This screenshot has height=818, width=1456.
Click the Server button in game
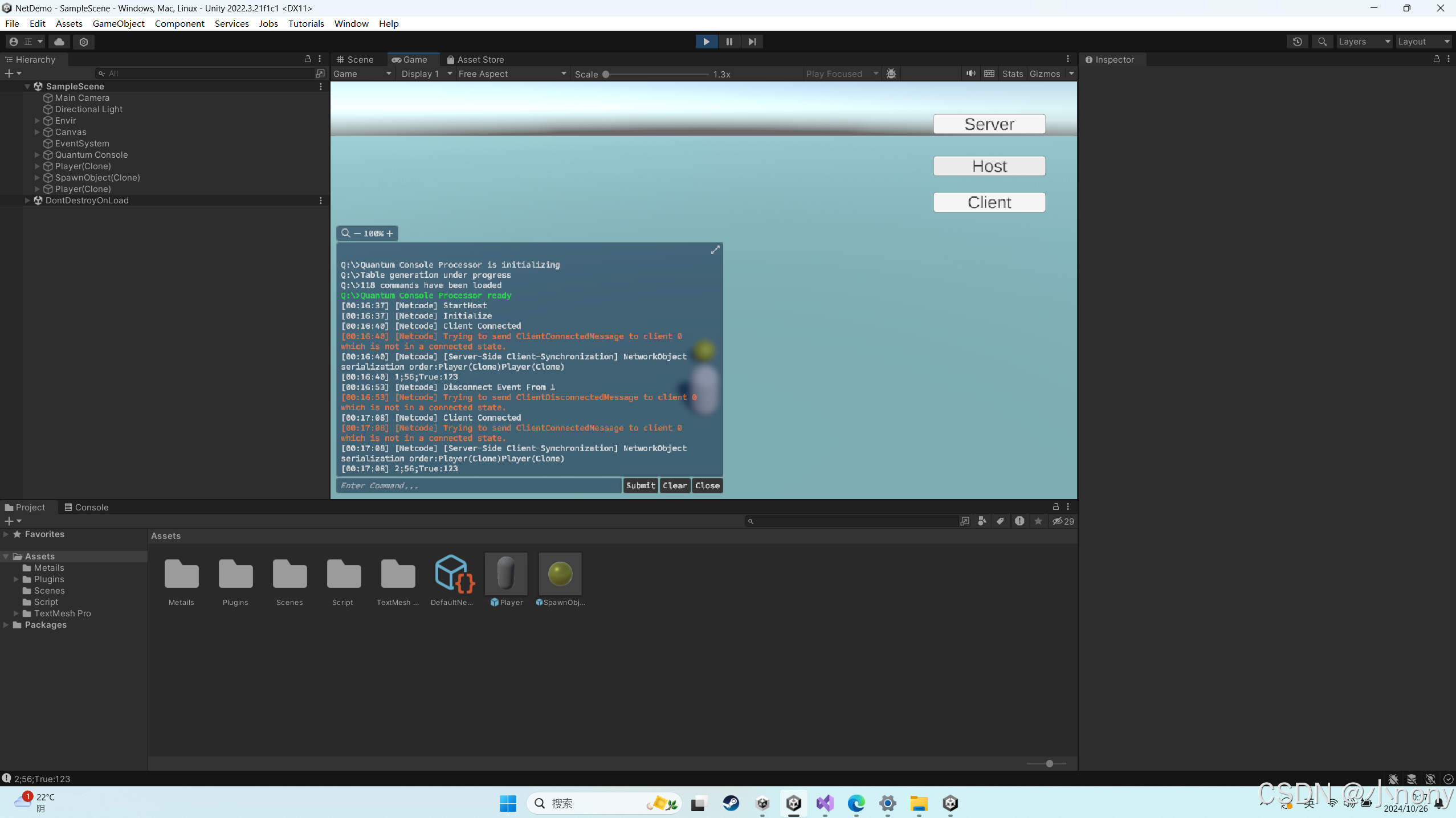pos(989,124)
